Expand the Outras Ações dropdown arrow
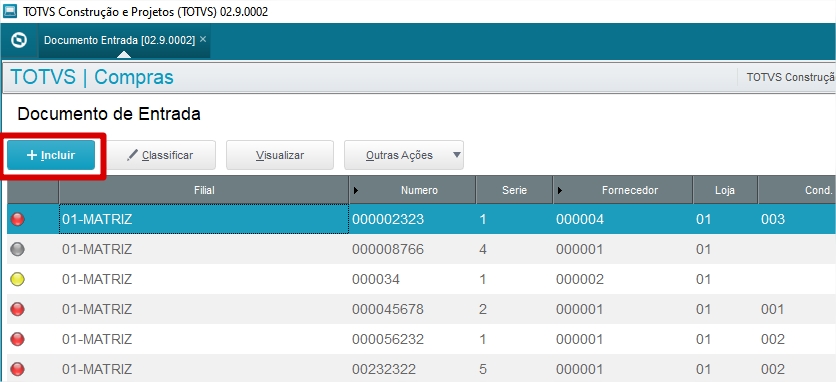The height and width of the screenshot is (382, 836). click(456, 155)
